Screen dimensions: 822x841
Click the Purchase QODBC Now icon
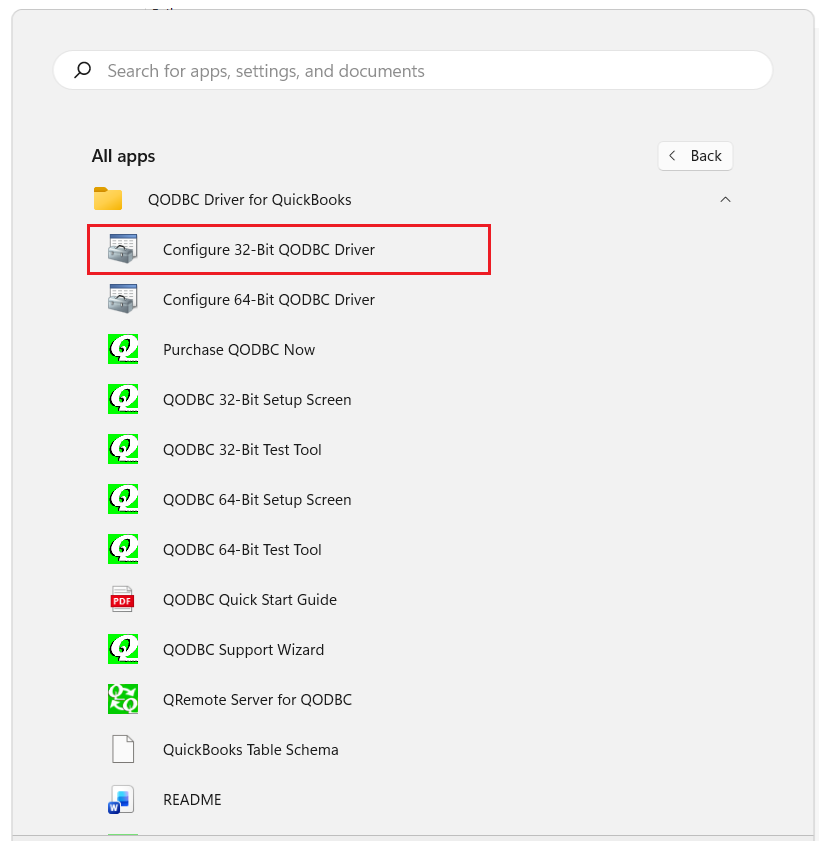coord(122,349)
